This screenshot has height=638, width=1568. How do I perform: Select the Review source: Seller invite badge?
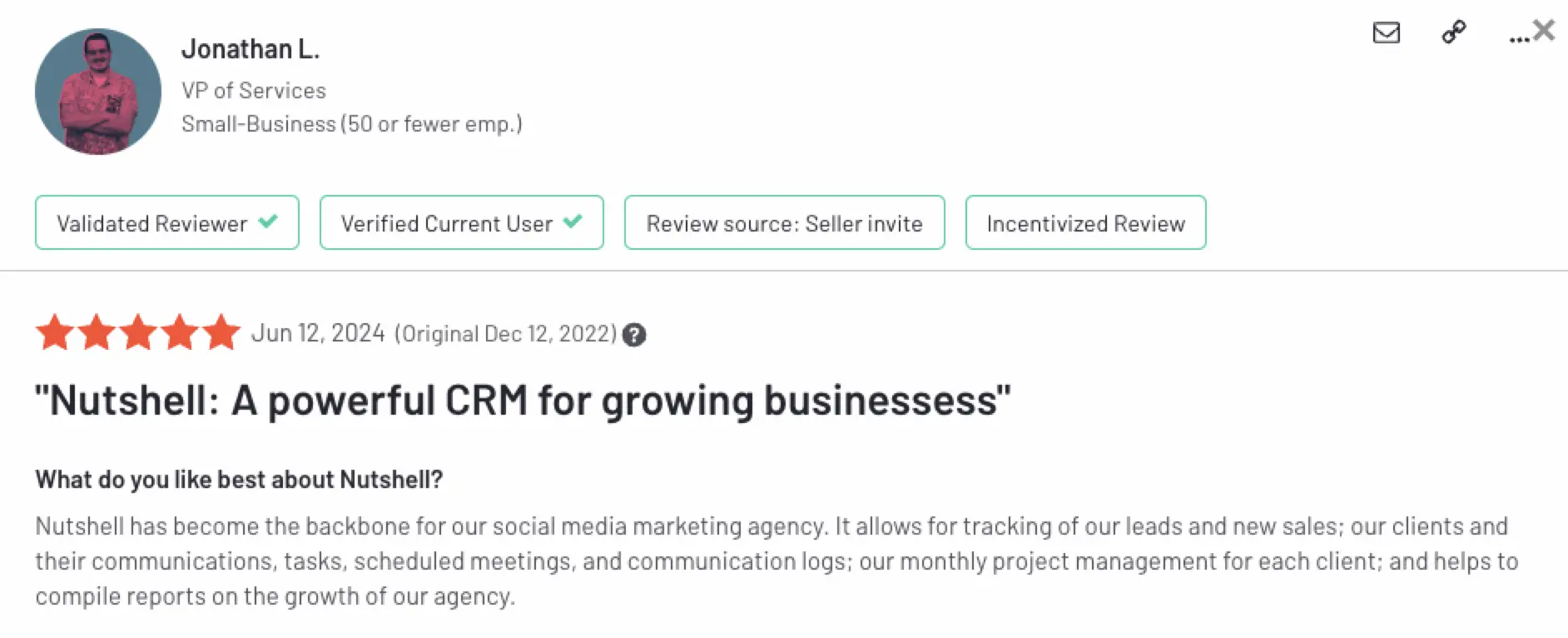[784, 223]
